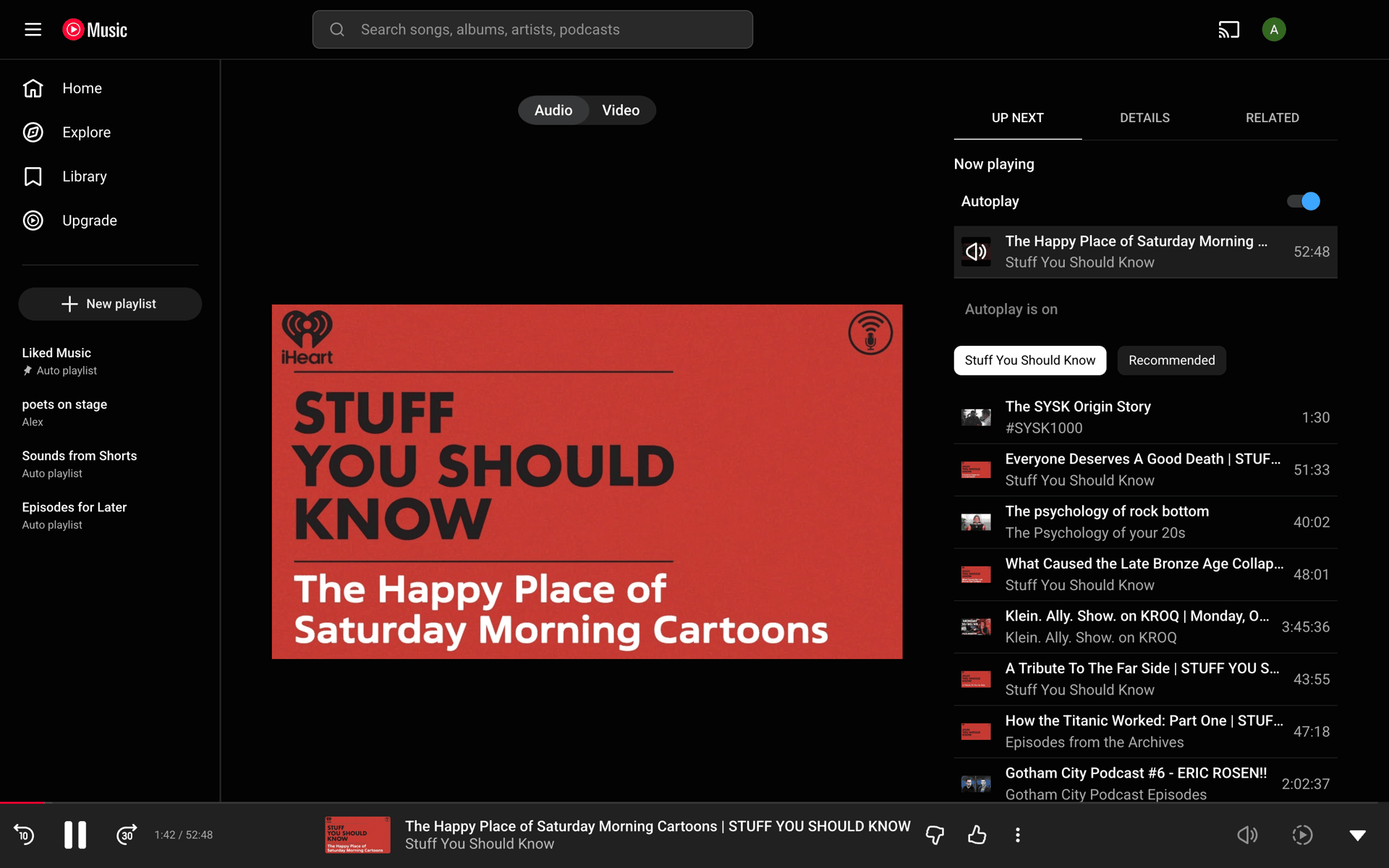Open playback speed control
Screen dimensions: 1389x868
[1302, 835]
